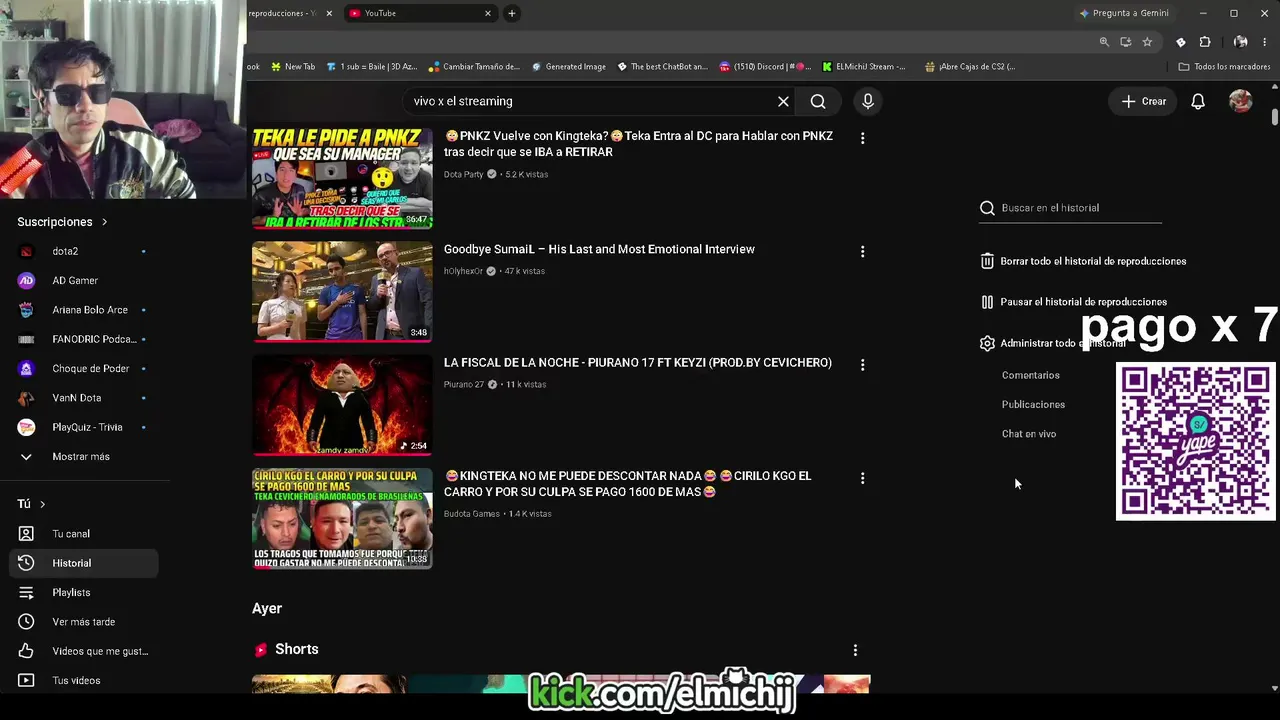1280x720 pixels.
Task: Open the Generated Image bookmark
Action: pyautogui.click(x=568, y=67)
